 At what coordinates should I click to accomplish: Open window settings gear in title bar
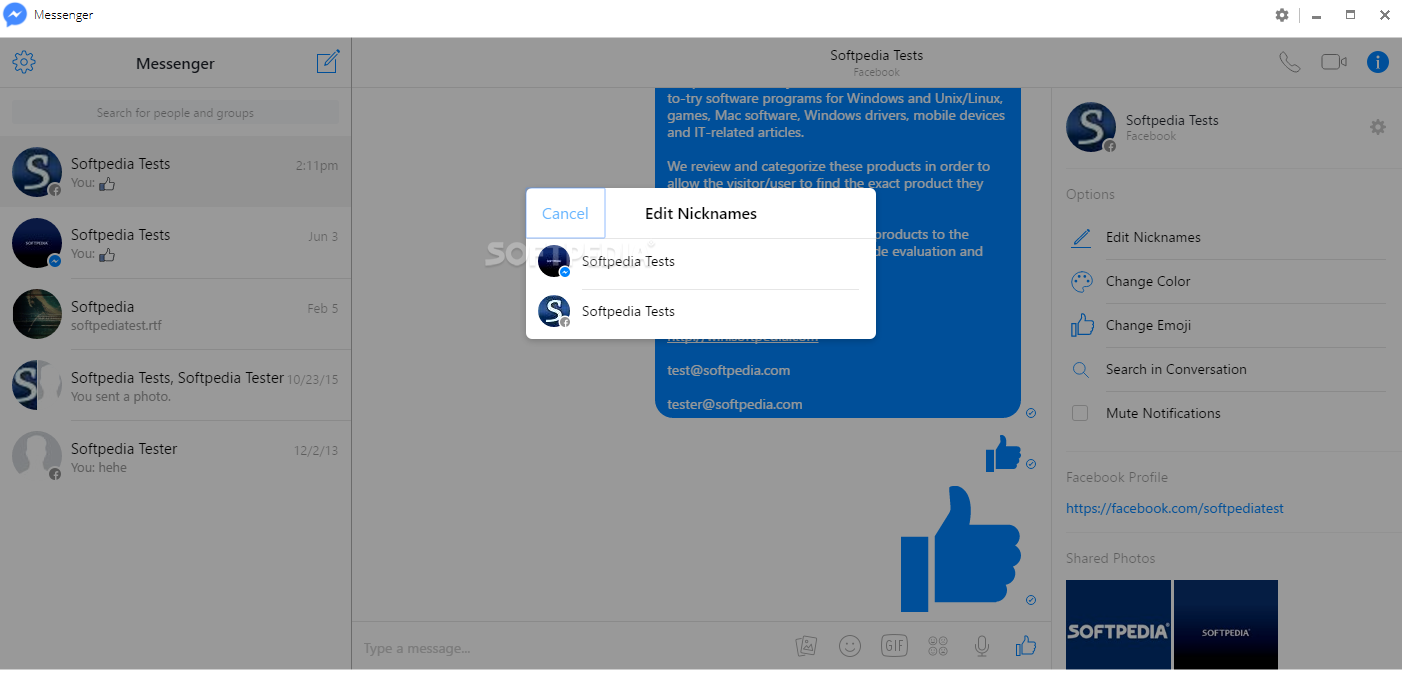point(1282,15)
